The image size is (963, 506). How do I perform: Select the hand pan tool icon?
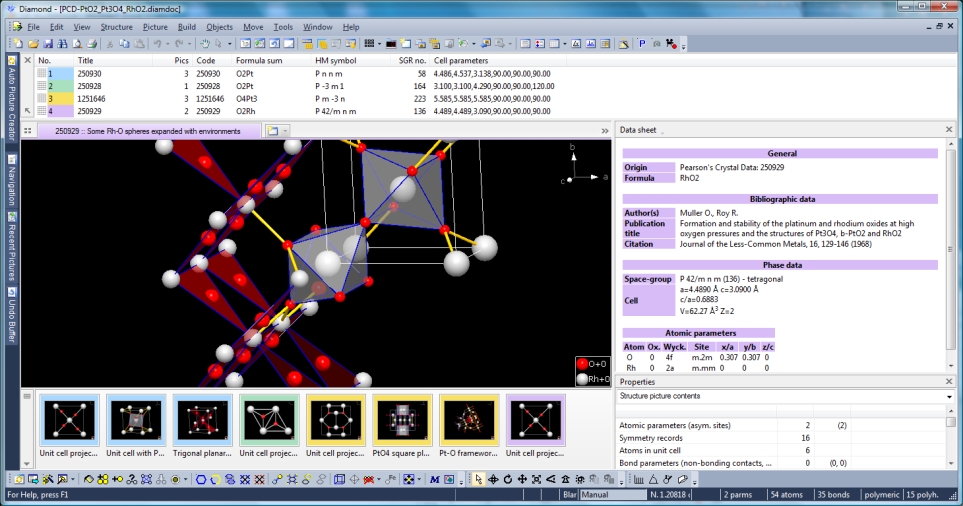click(x=205, y=44)
